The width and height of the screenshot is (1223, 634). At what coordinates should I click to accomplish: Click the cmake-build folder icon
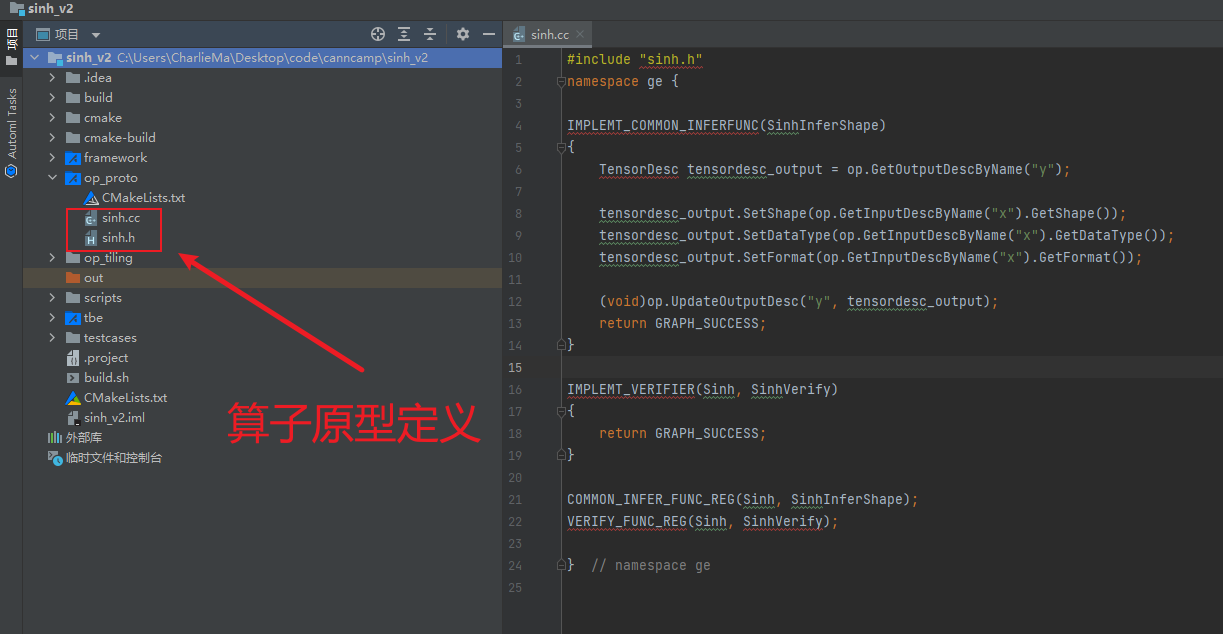[x=73, y=138]
